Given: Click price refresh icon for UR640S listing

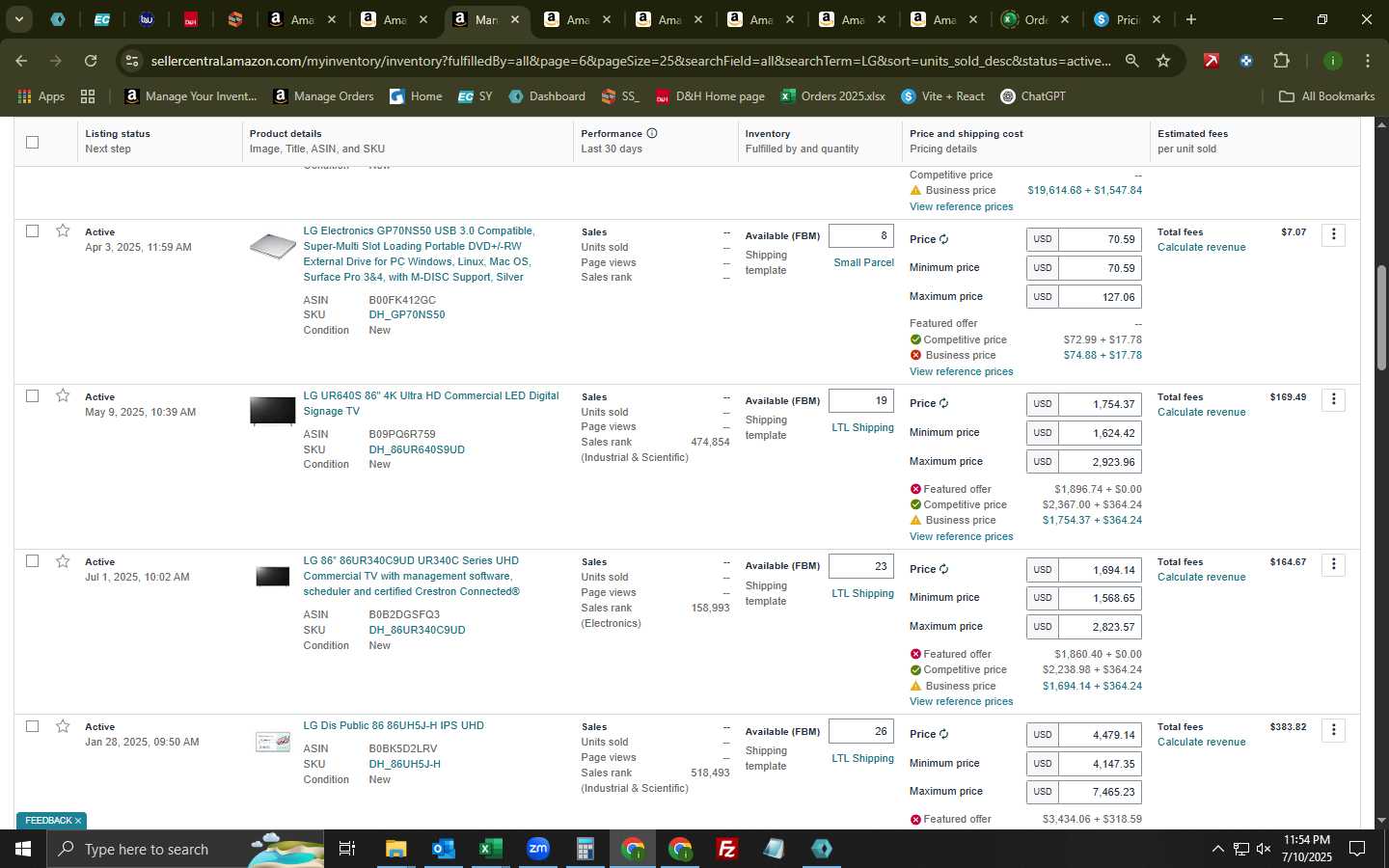Looking at the screenshot, I should (944, 403).
